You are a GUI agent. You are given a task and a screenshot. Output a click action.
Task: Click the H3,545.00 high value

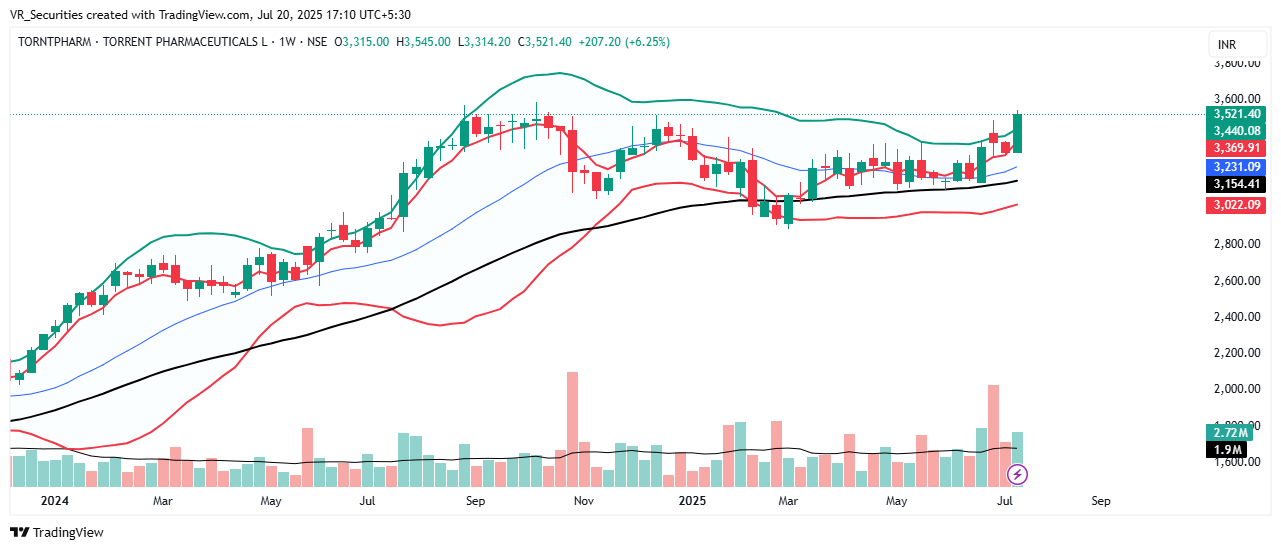point(425,42)
